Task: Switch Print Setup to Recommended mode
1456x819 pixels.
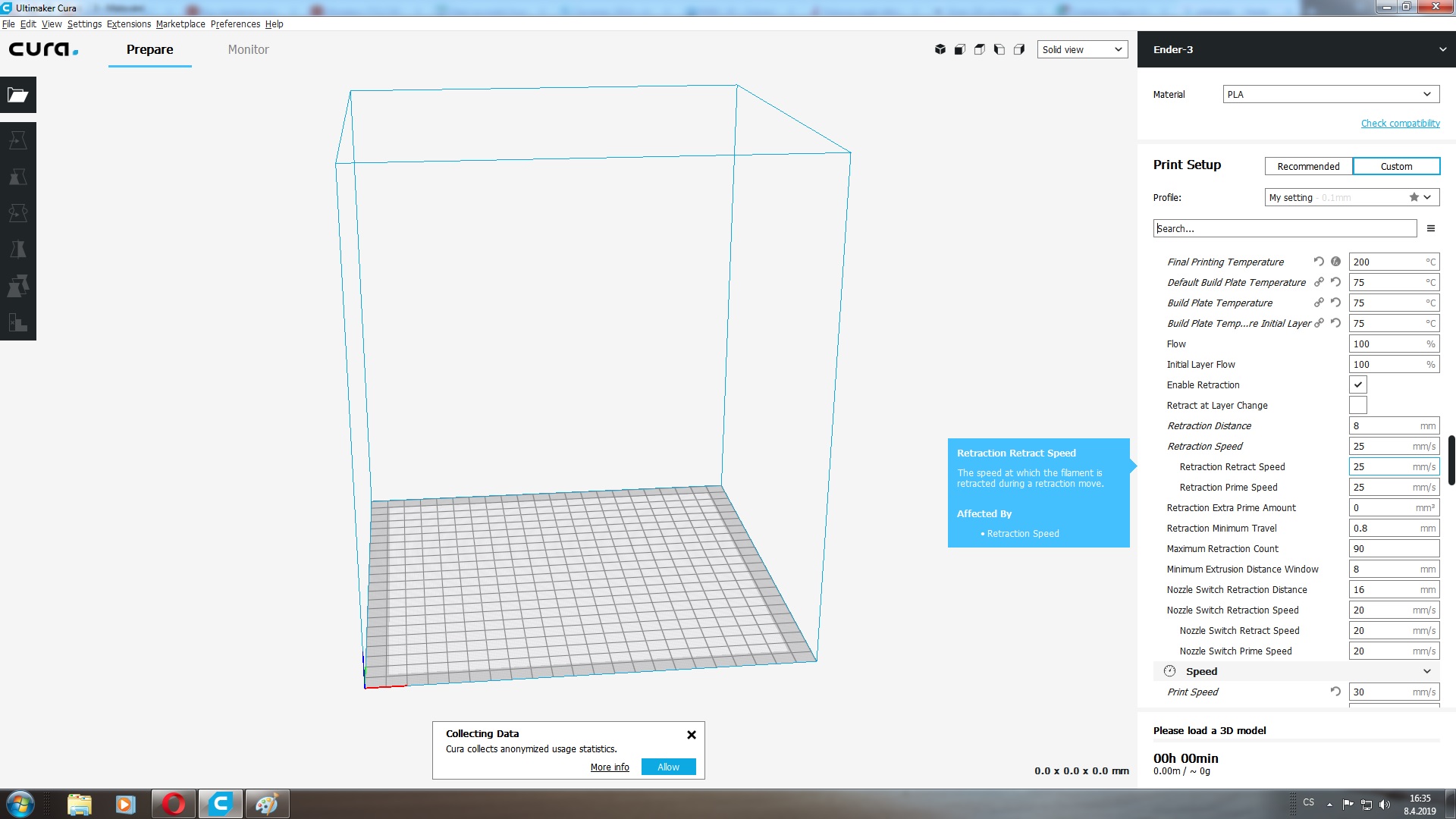Action: click(1308, 167)
